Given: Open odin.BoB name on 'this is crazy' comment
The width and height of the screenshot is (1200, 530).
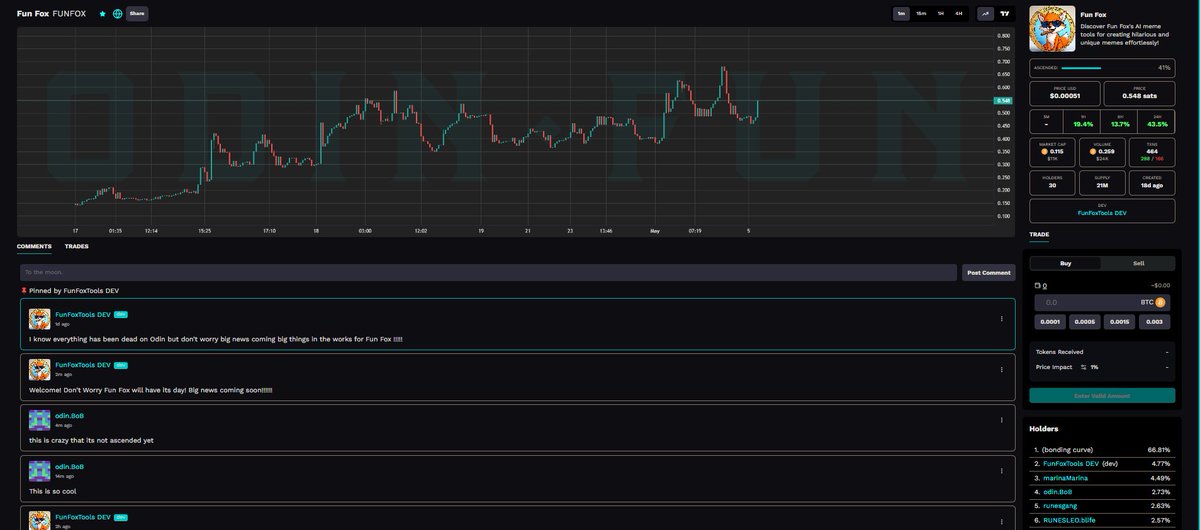Looking at the screenshot, I should [x=69, y=415].
